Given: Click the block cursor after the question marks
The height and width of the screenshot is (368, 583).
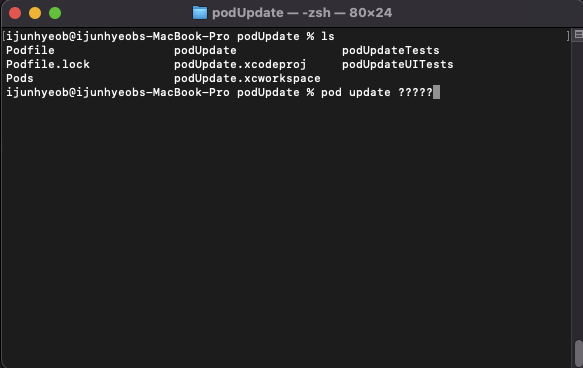Looking at the screenshot, I should click(437, 92).
